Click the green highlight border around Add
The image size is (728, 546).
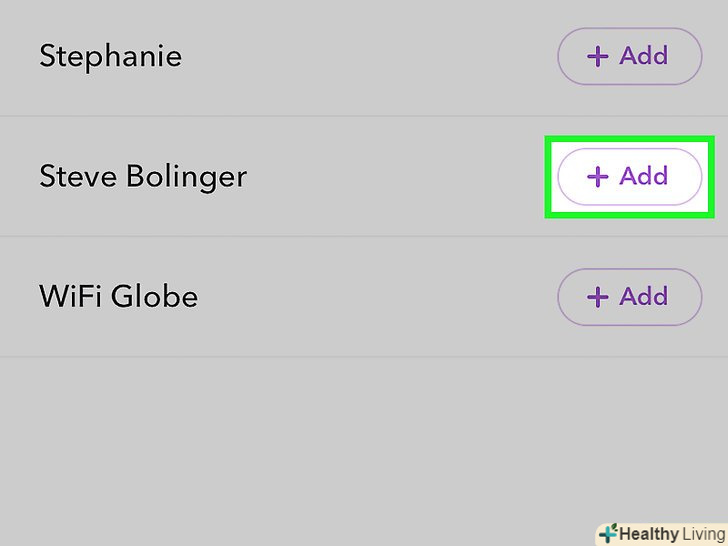point(549,177)
